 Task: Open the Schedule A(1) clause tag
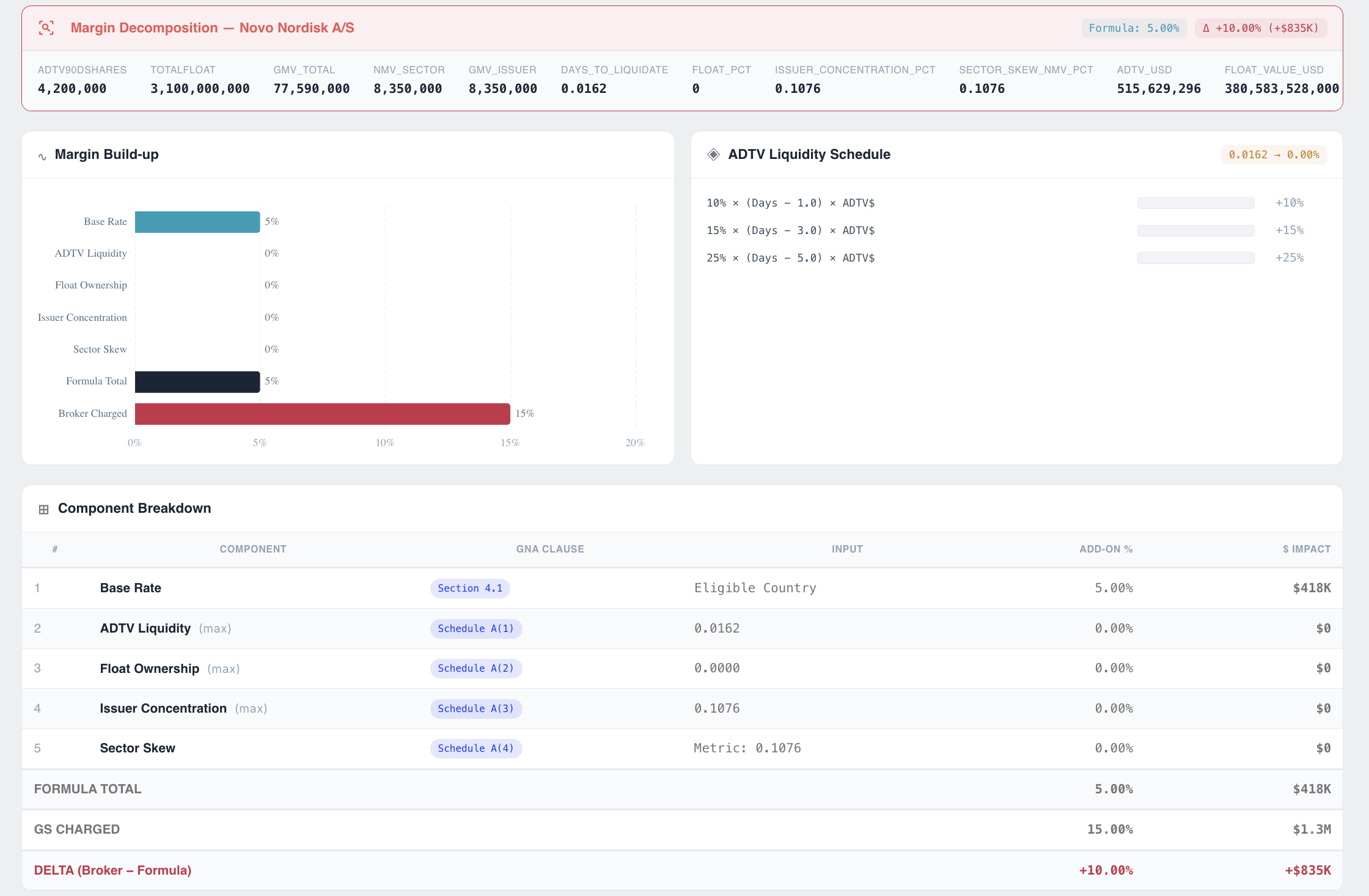475,628
